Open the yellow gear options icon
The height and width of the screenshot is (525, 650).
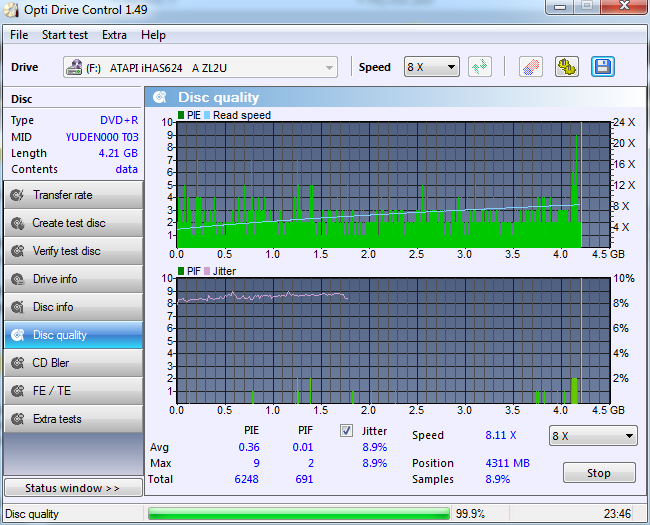[567, 67]
